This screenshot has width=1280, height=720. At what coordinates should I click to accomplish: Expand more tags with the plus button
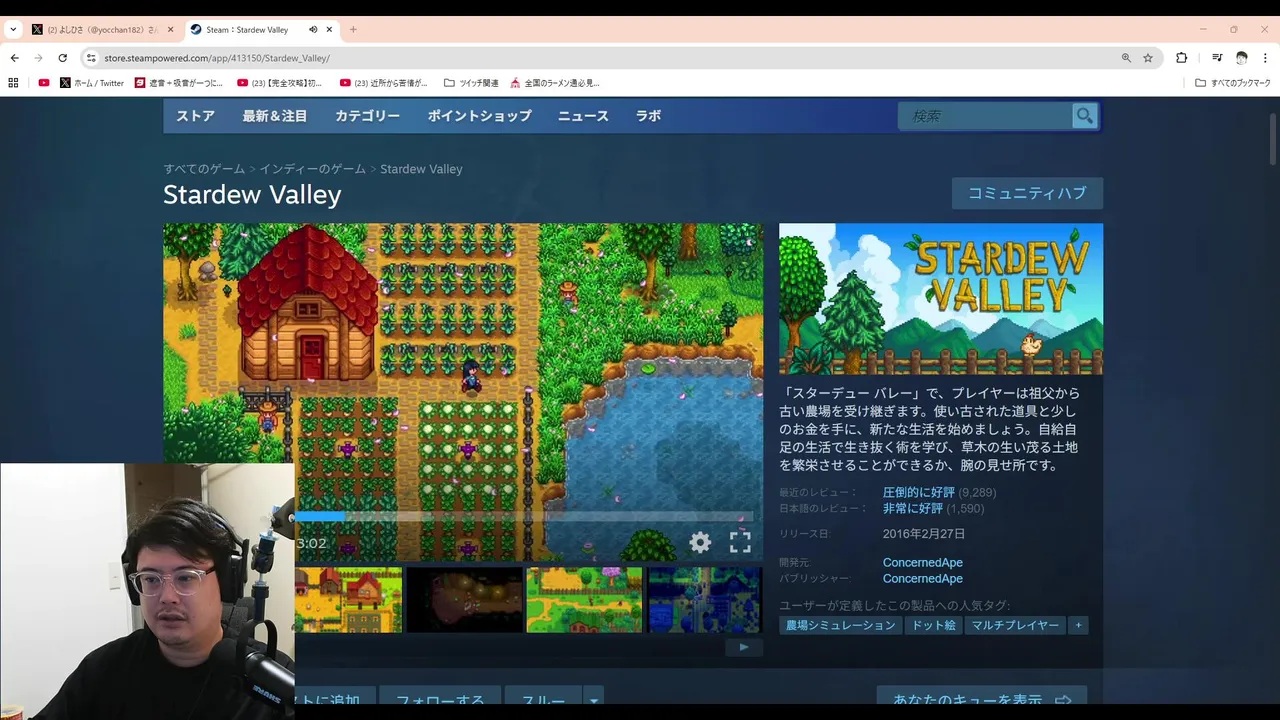[x=1078, y=625]
